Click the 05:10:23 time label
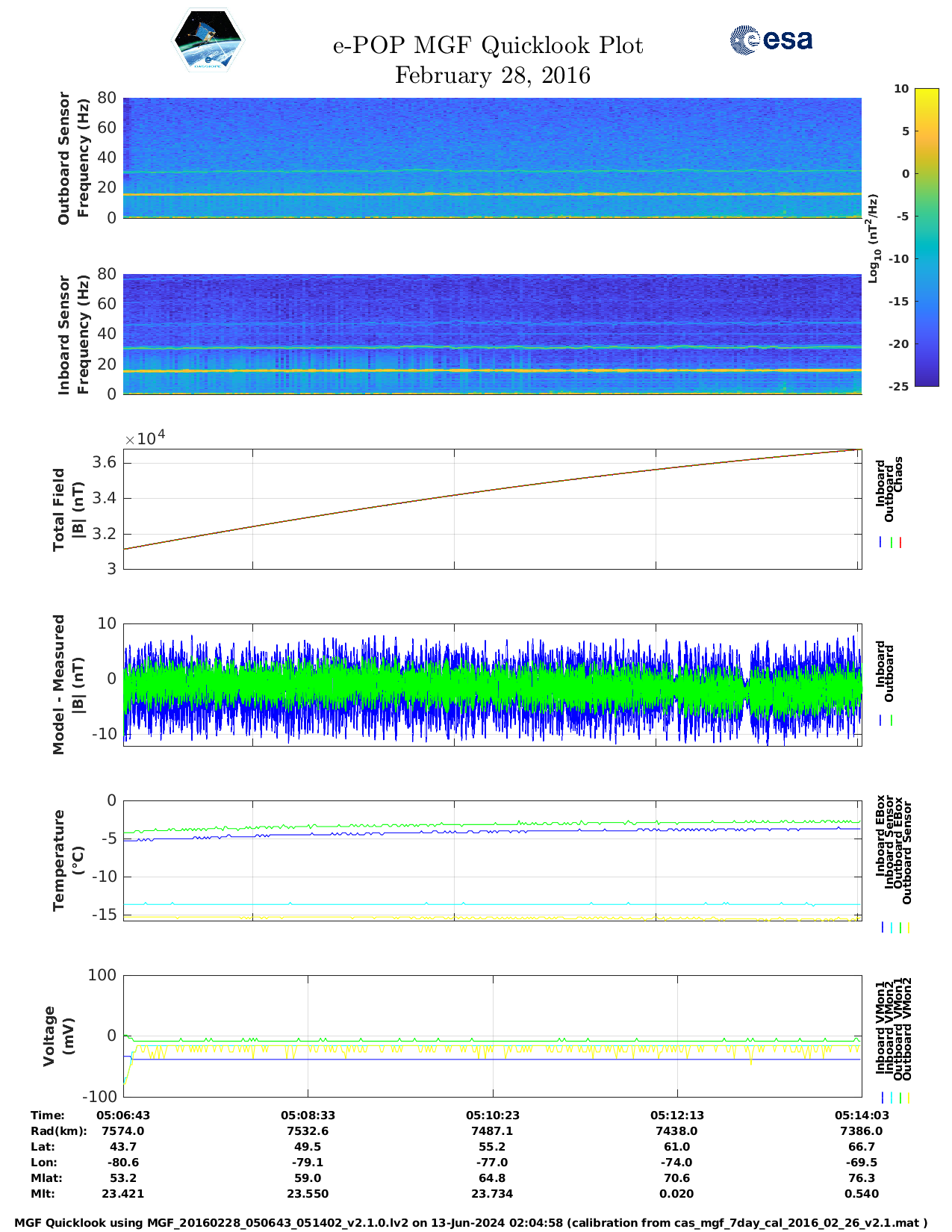Viewport: 952px width, 1232px height. (492, 1115)
